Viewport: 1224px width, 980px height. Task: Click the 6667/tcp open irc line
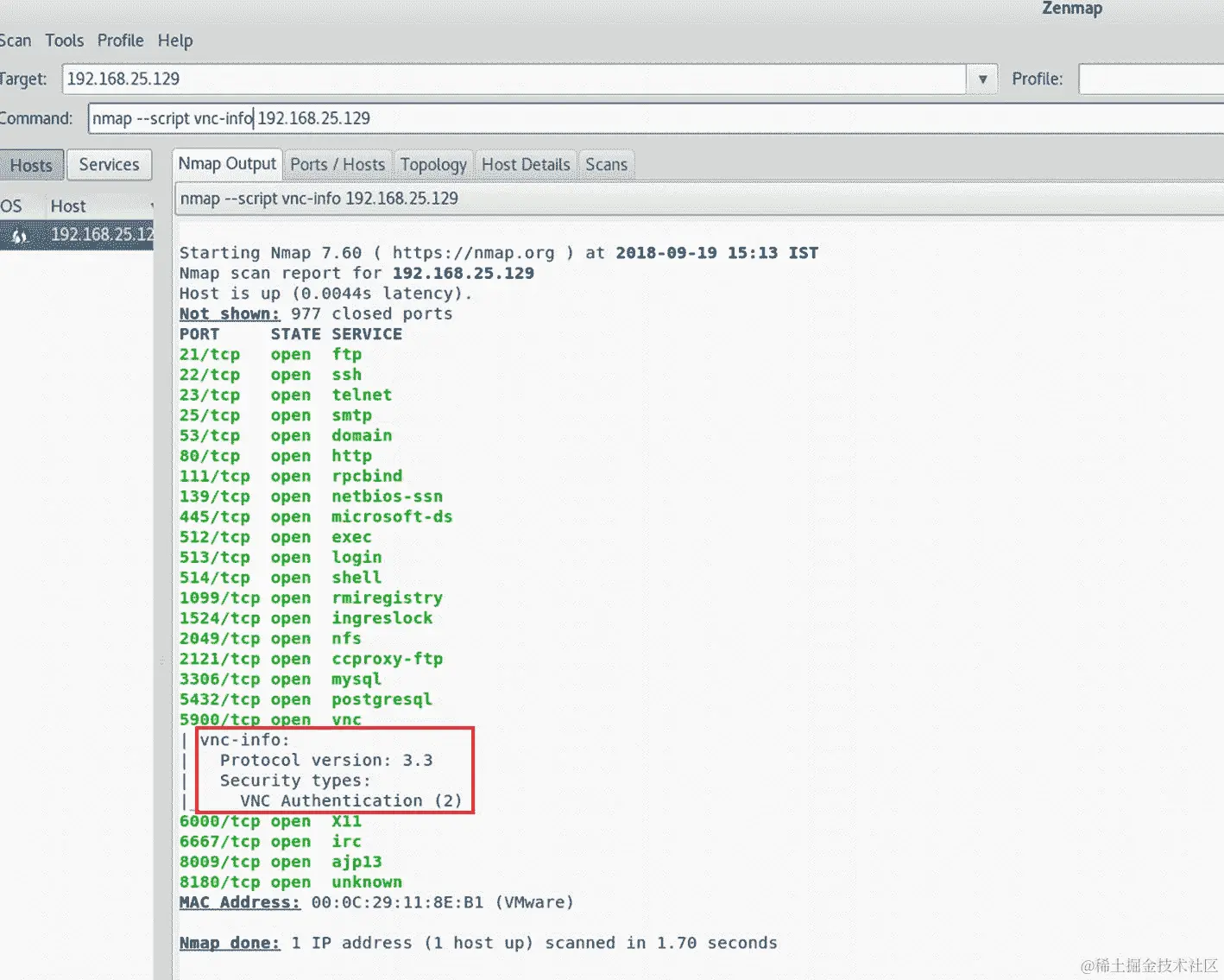click(x=270, y=842)
